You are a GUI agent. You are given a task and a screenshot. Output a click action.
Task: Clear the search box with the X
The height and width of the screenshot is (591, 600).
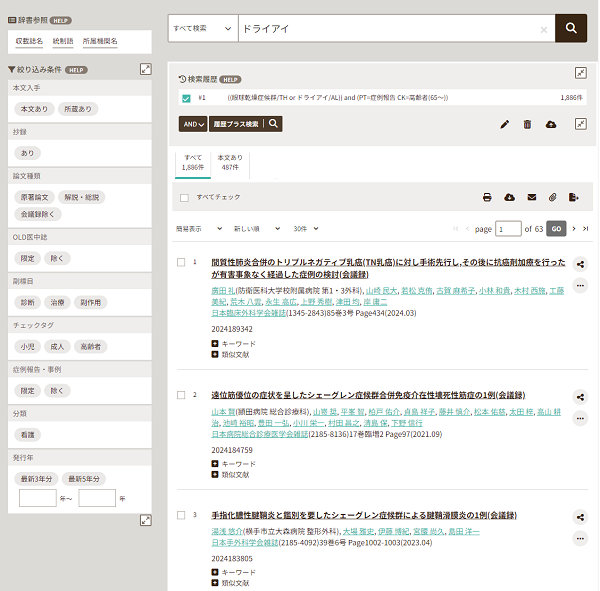[543, 29]
